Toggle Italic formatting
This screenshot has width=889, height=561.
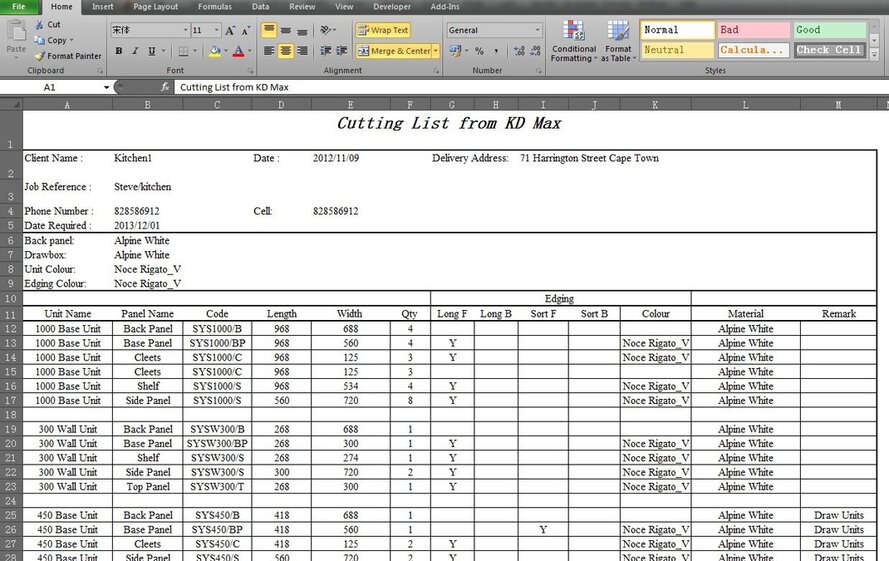point(135,51)
